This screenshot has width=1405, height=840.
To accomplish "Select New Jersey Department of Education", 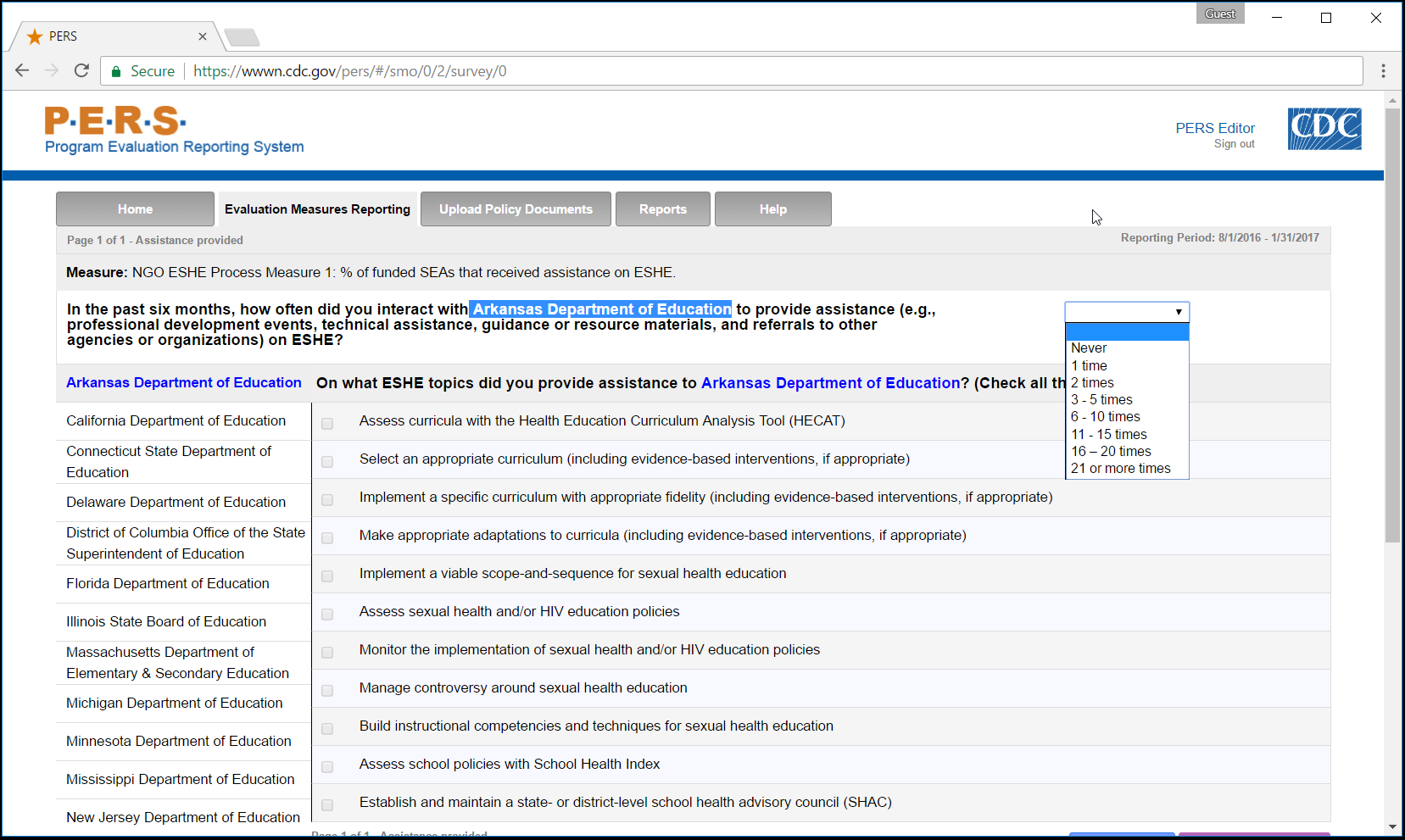I will click(x=183, y=817).
